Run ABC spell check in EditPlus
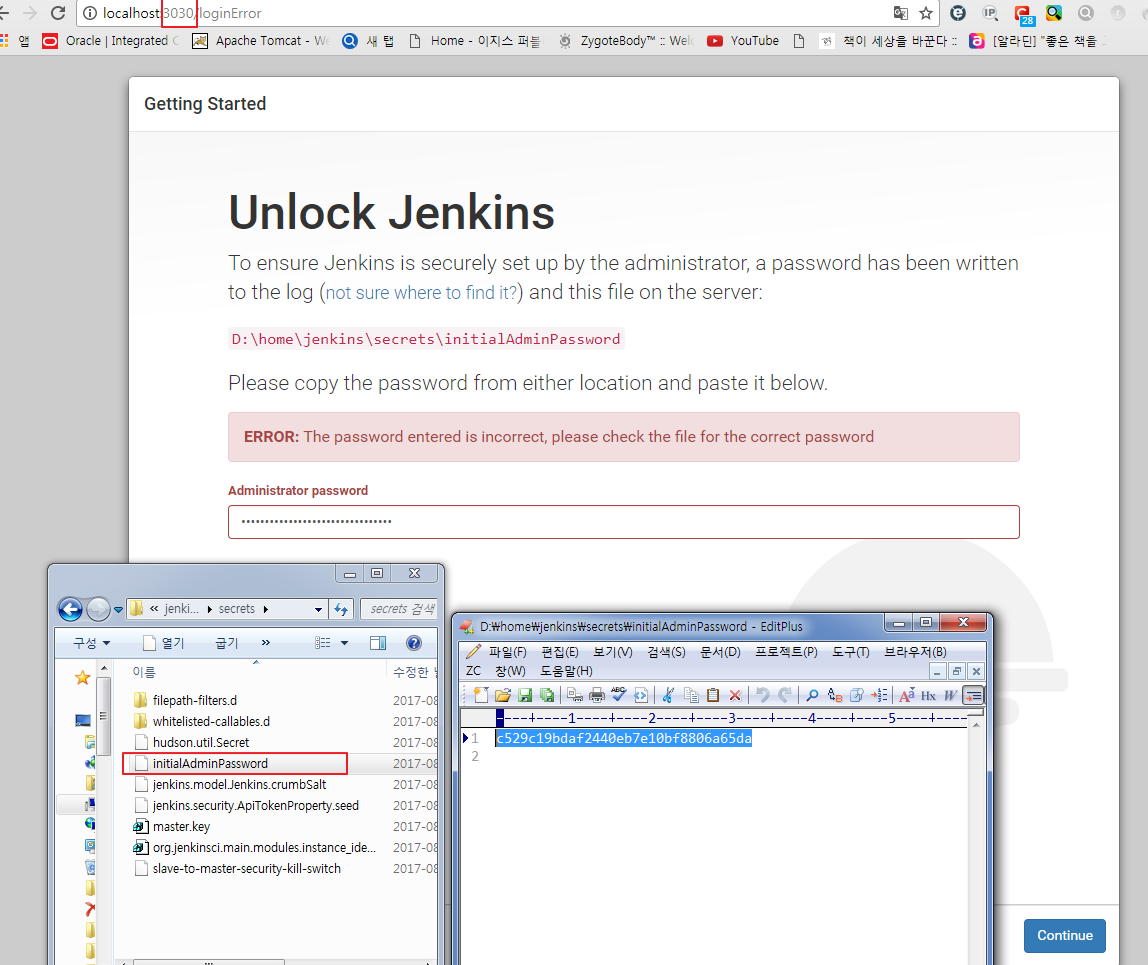This screenshot has height=965, width=1148. 619,694
